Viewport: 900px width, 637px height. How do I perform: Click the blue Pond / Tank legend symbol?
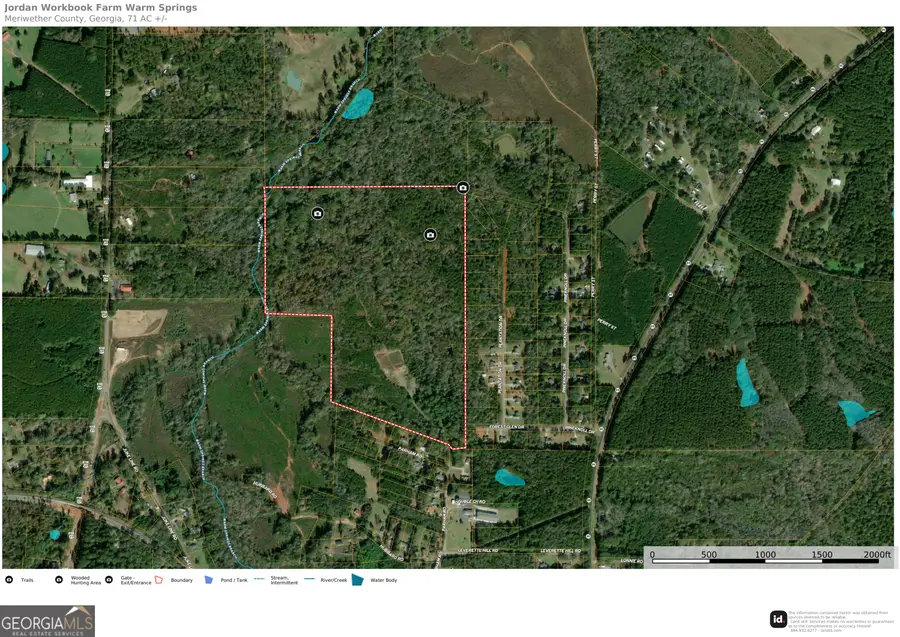pyautogui.click(x=208, y=579)
